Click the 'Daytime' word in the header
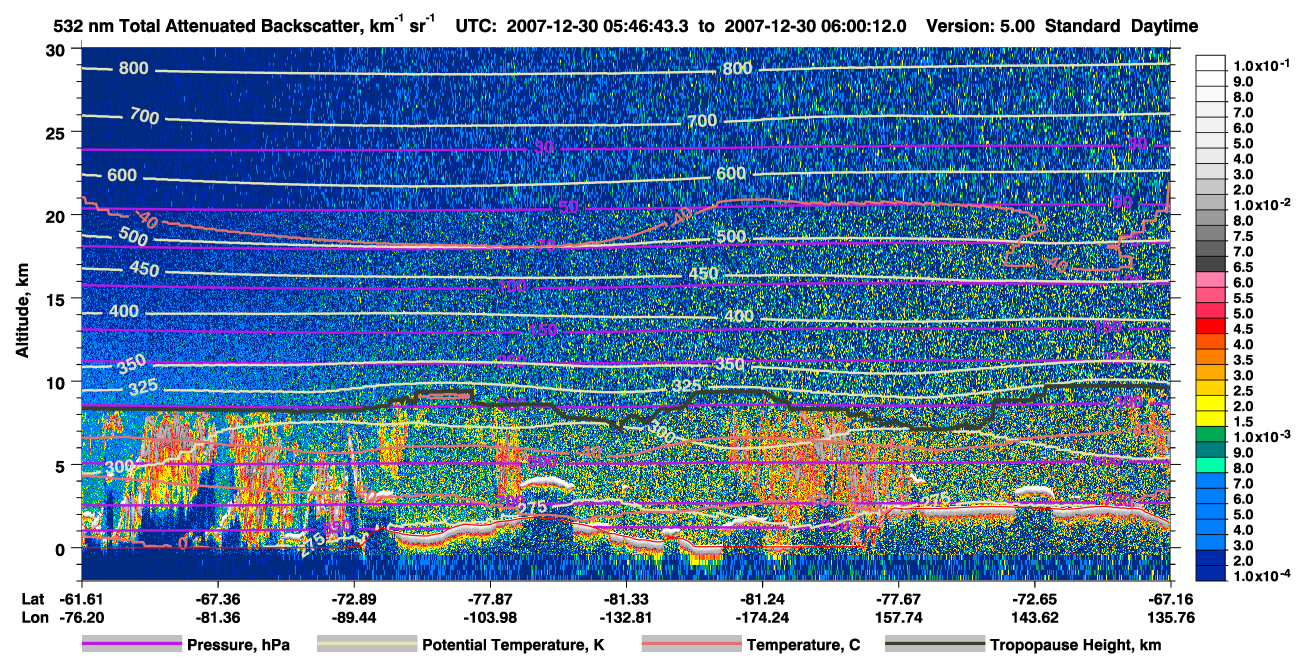 [x=1167, y=26]
